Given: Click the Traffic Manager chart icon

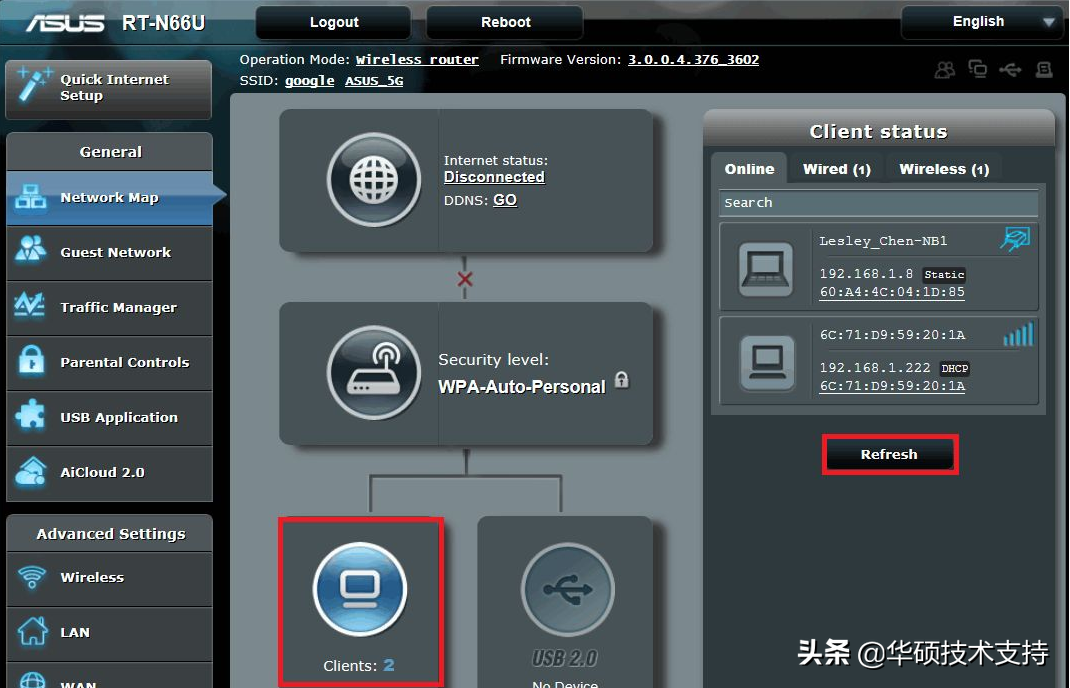Looking at the screenshot, I should click(x=30, y=304).
